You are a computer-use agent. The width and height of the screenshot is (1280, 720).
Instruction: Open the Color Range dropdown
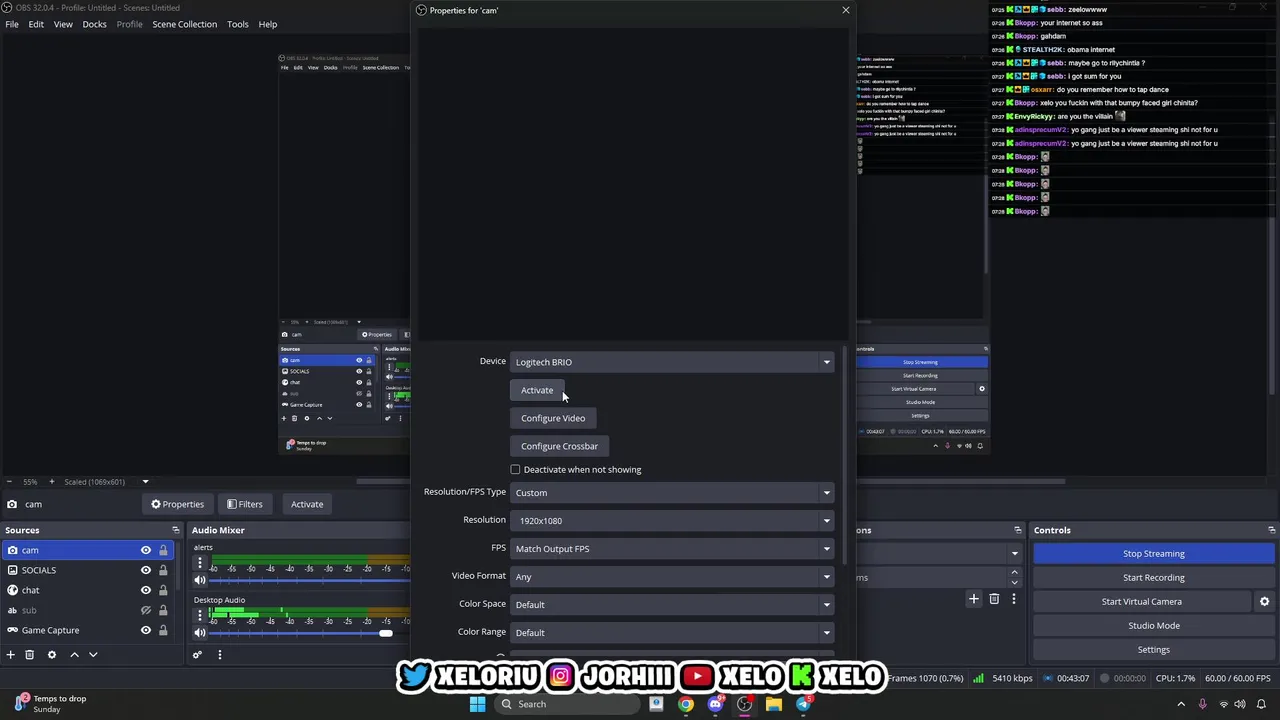(x=672, y=632)
